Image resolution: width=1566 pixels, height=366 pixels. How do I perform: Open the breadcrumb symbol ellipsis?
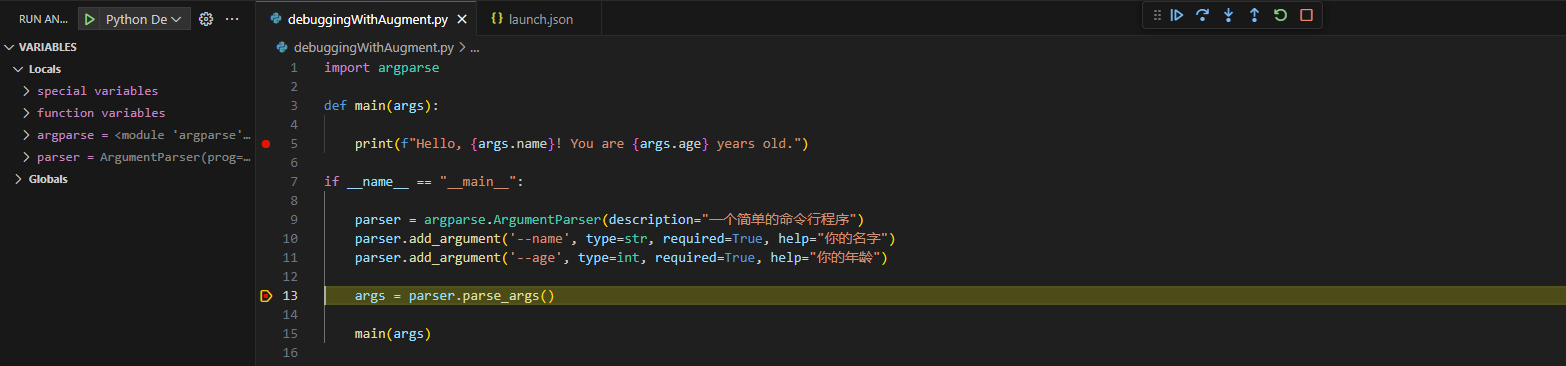tap(475, 47)
